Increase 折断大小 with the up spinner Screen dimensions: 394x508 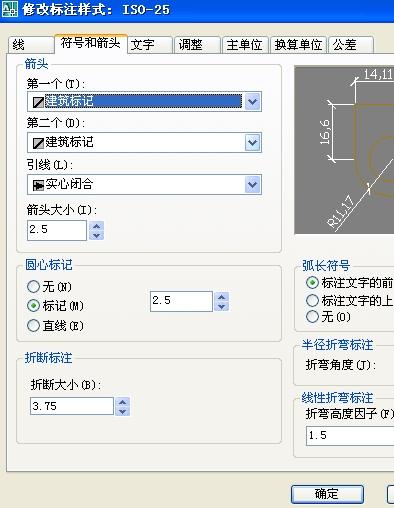122,402
